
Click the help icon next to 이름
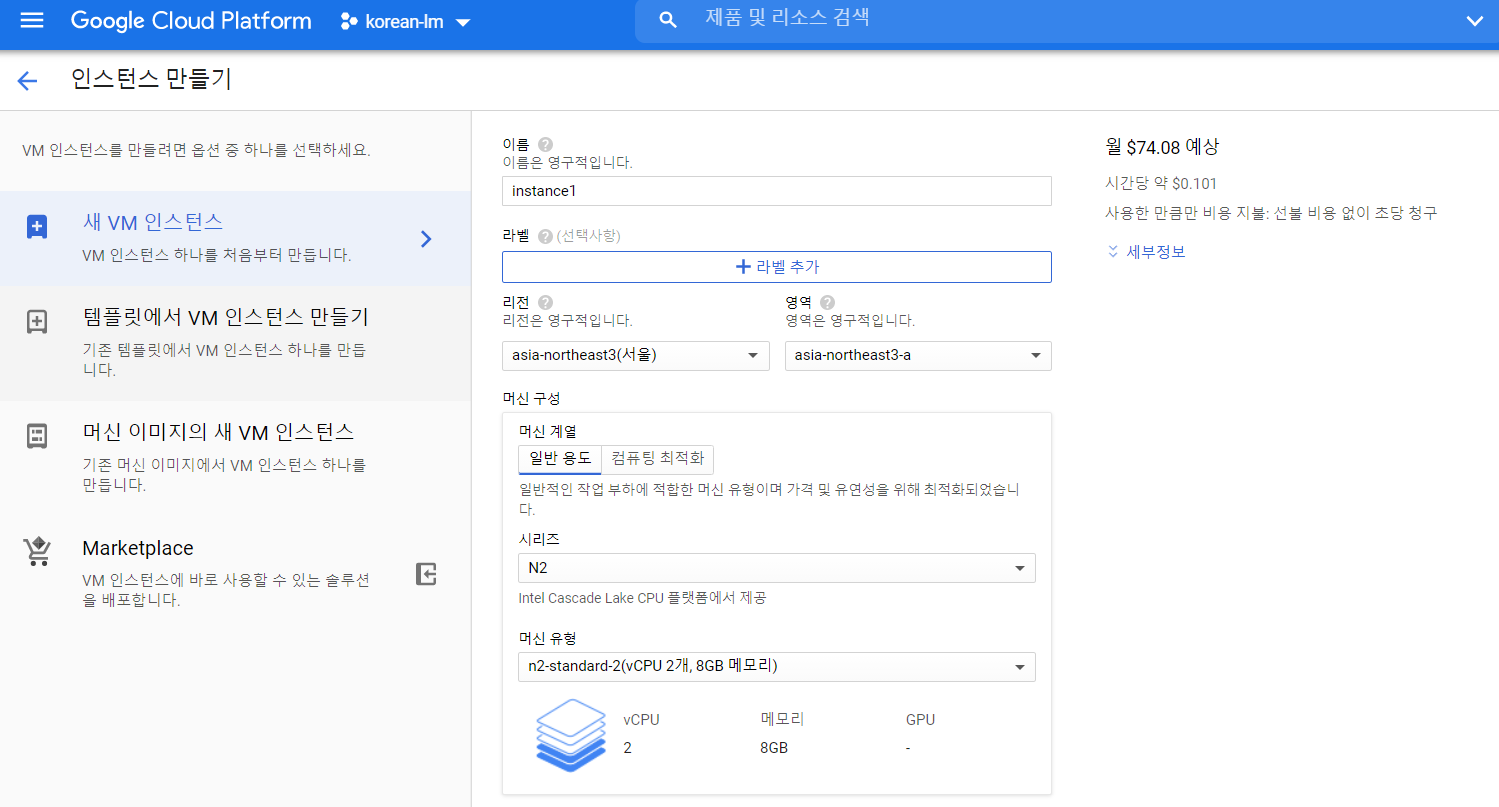coord(545,144)
